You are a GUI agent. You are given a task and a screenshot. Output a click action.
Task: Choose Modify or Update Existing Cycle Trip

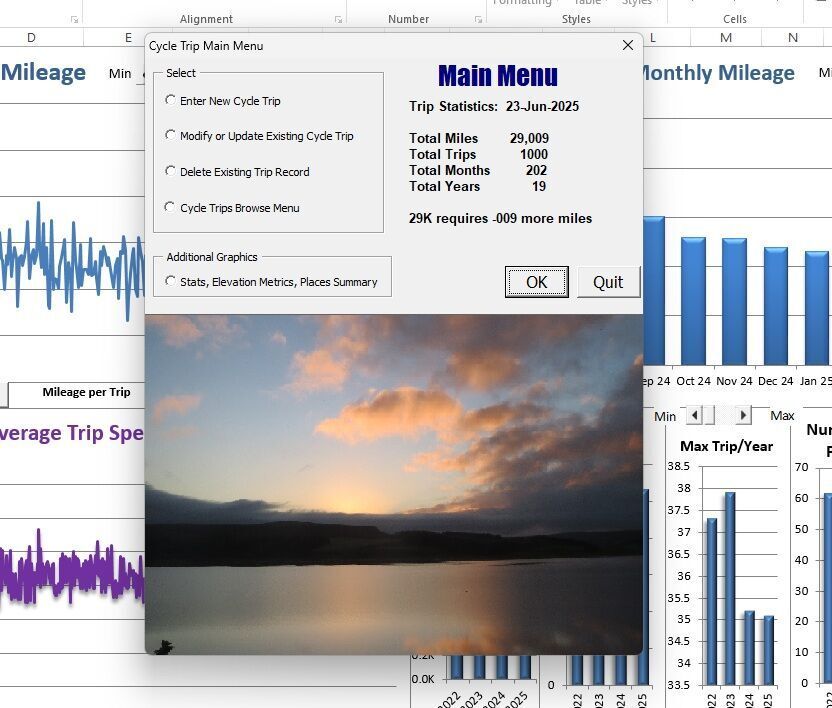tap(171, 136)
